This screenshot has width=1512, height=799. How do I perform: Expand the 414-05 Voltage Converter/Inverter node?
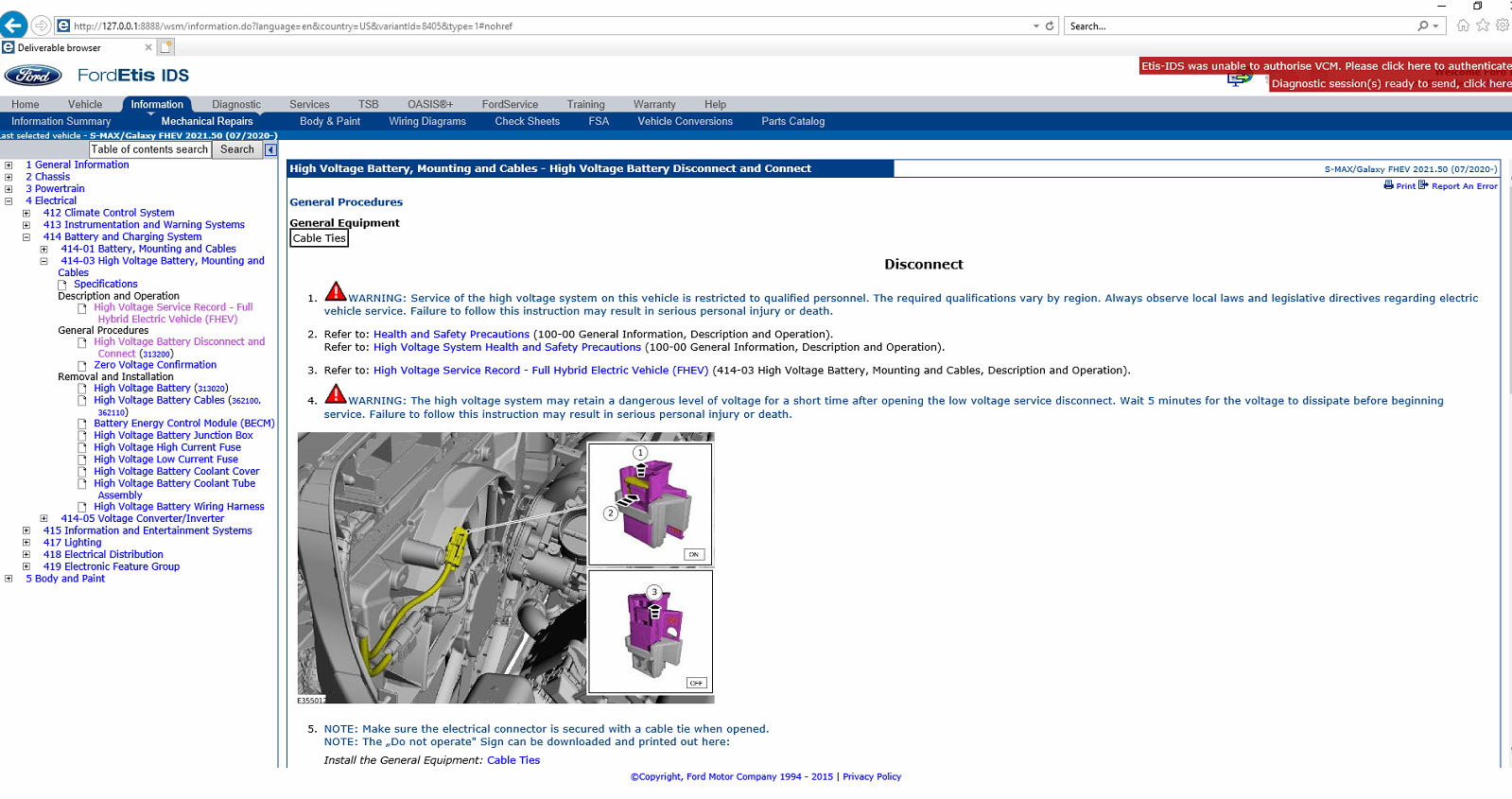pyautogui.click(x=43, y=519)
